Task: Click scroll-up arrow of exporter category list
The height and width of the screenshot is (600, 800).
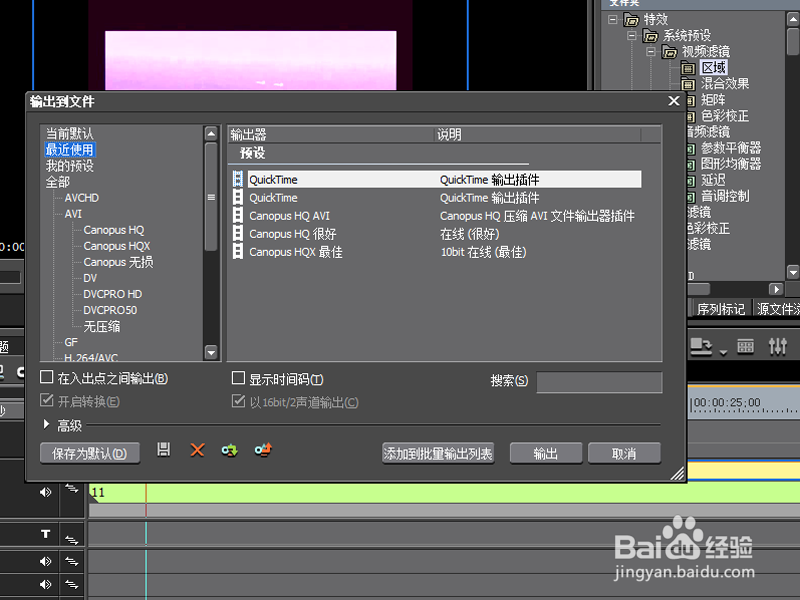Action: click(211, 134)
